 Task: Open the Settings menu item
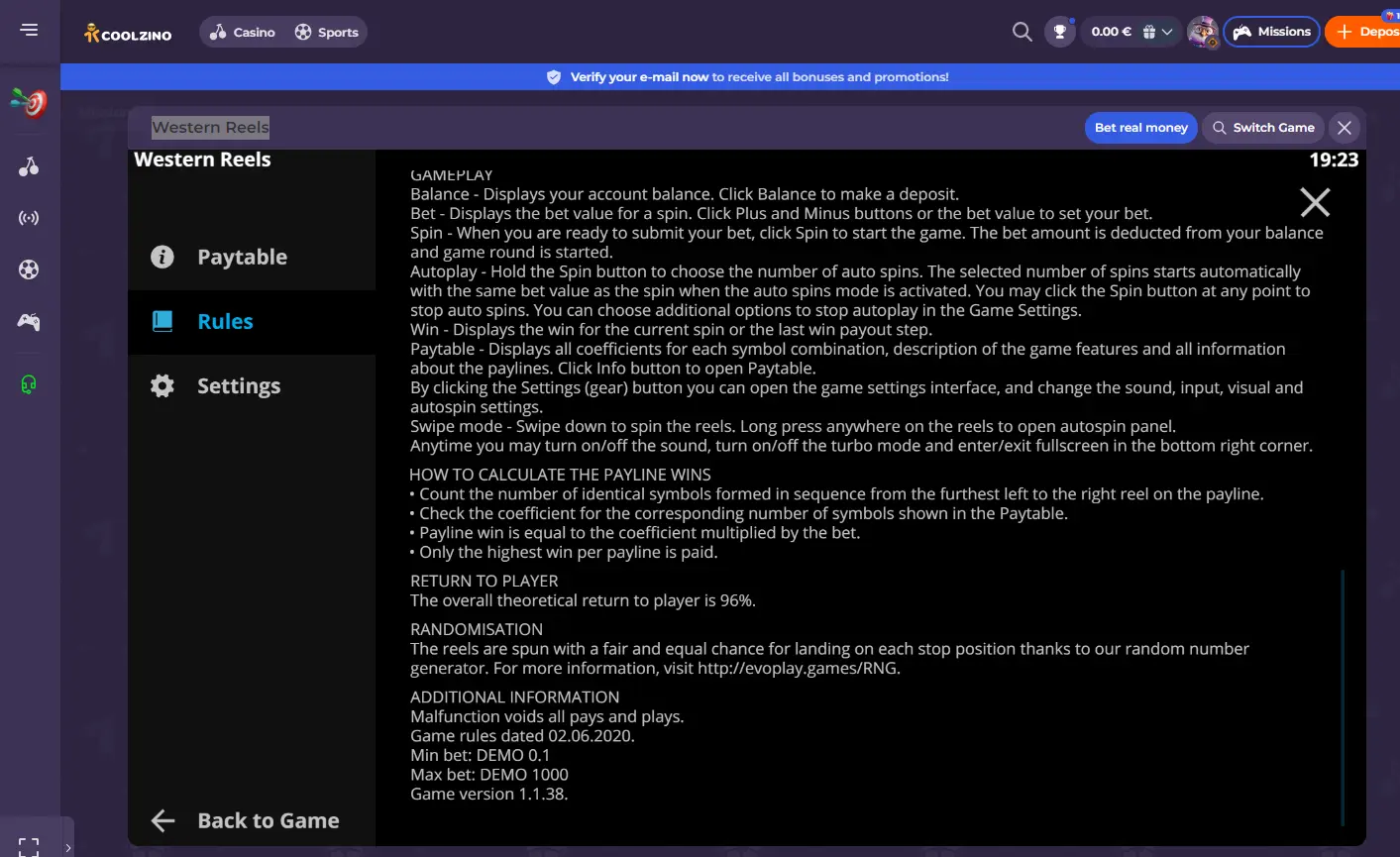(252, 386)
